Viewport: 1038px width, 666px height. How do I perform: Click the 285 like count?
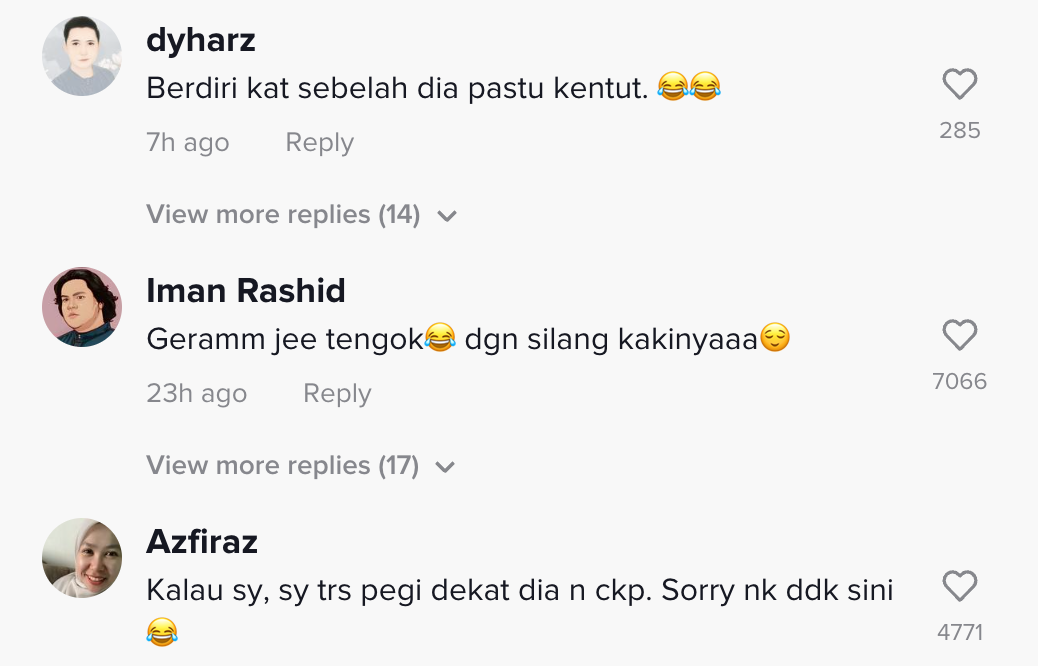click(x=959, y=130)
